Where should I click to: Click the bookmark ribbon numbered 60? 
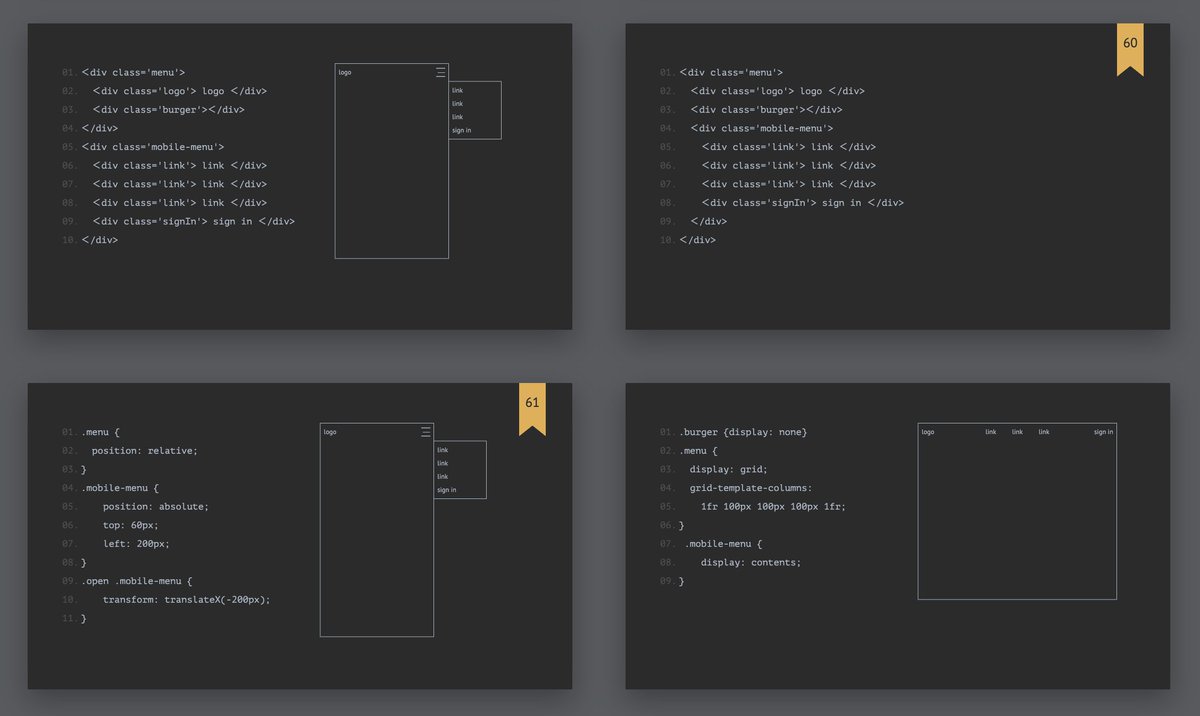click(1130, 49)
